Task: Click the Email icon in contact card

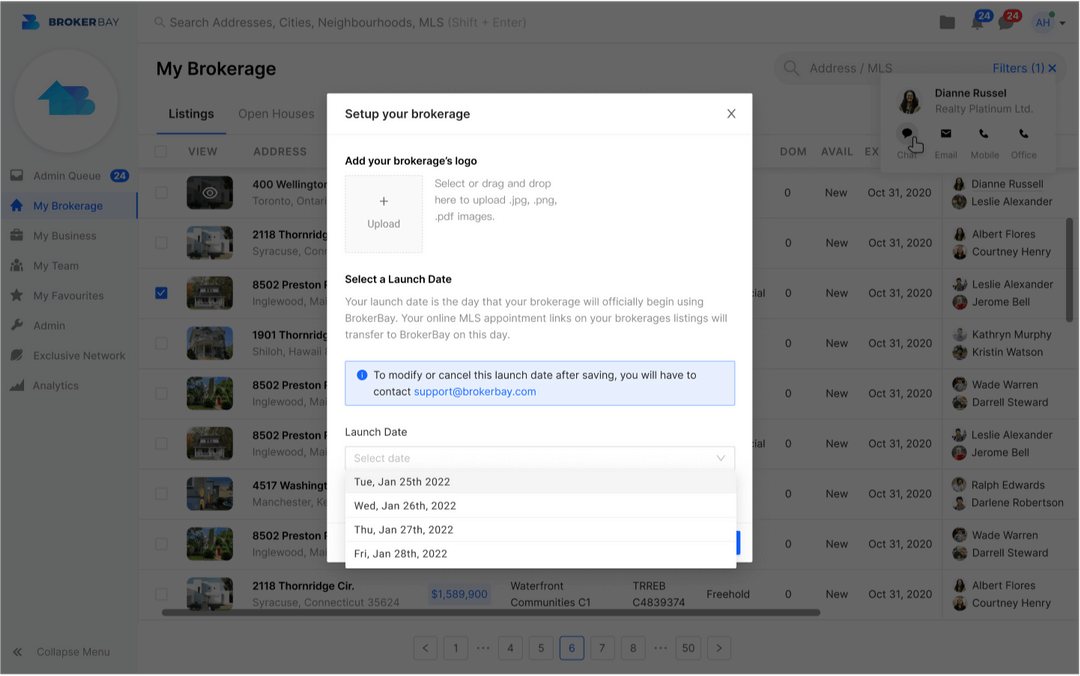Action: pos(946,134)
